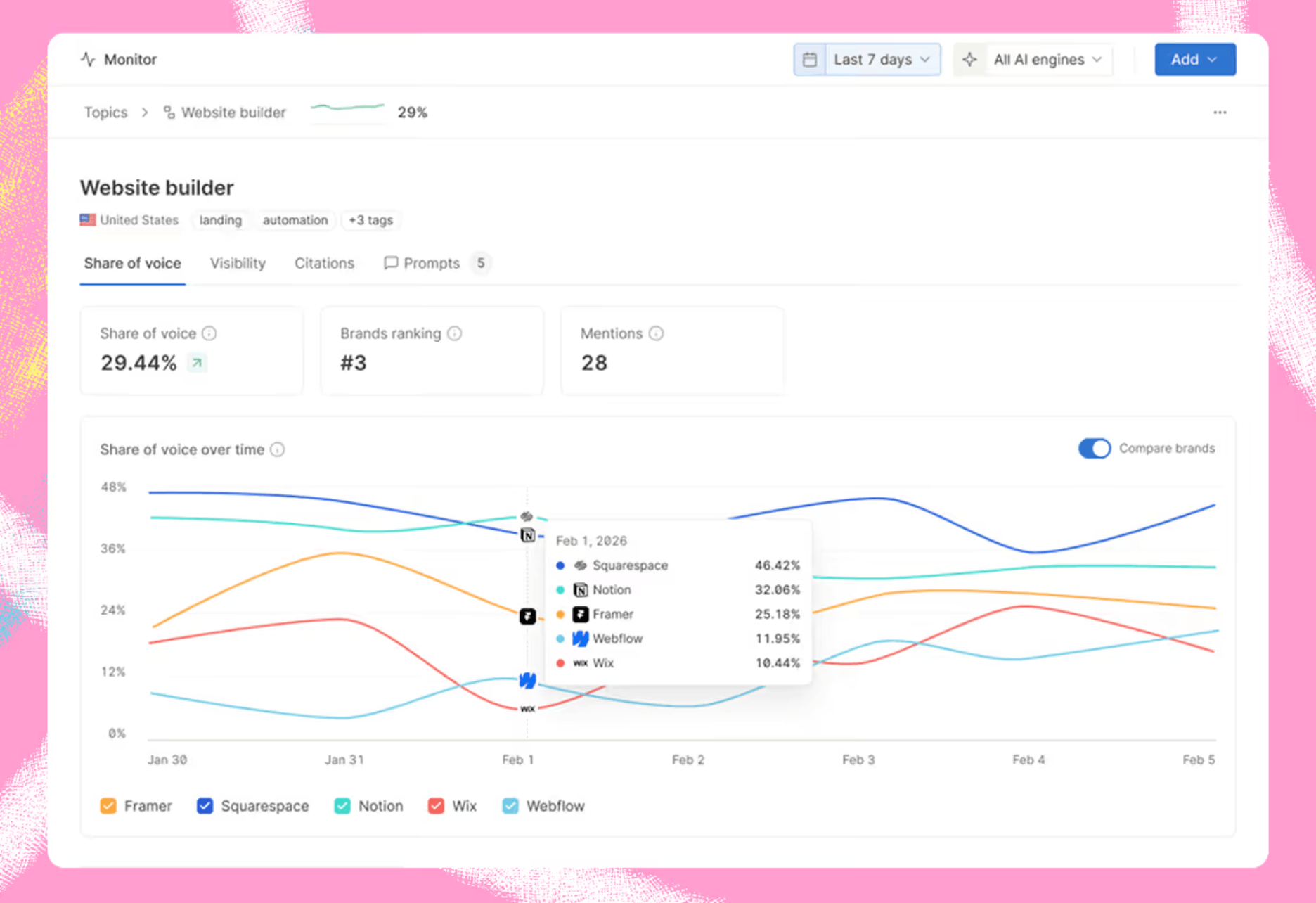Click the Prompts count badge 5
This screenshot has height=903, width=1316.
point(481,263)
